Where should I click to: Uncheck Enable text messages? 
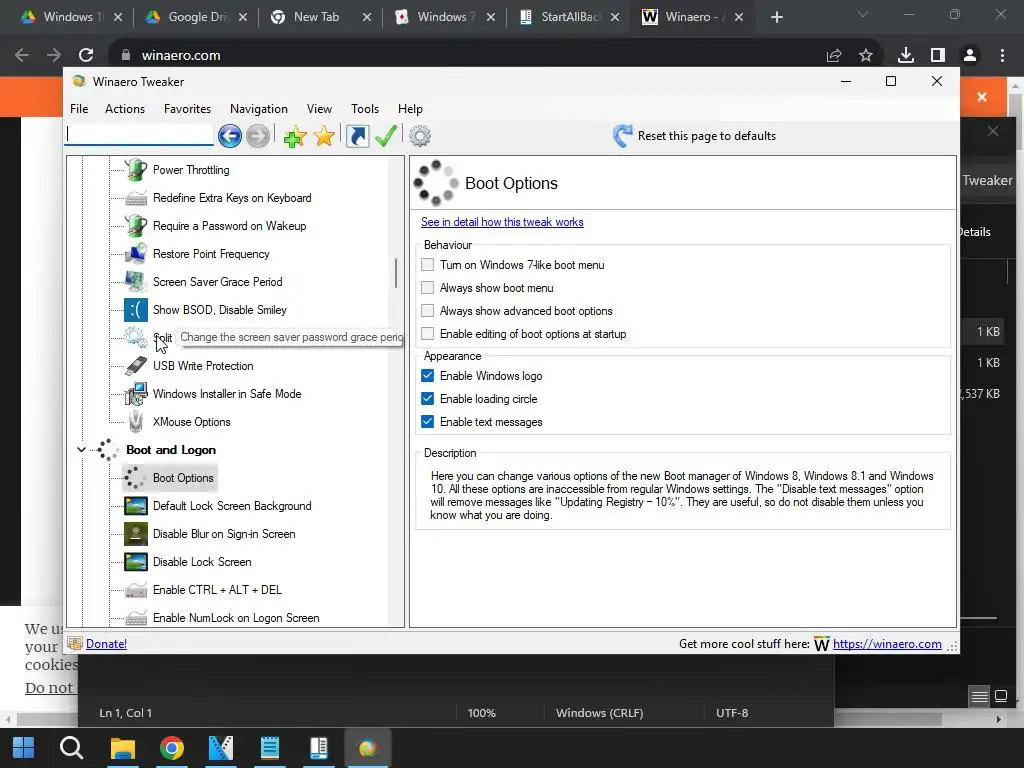coord(428,422)
